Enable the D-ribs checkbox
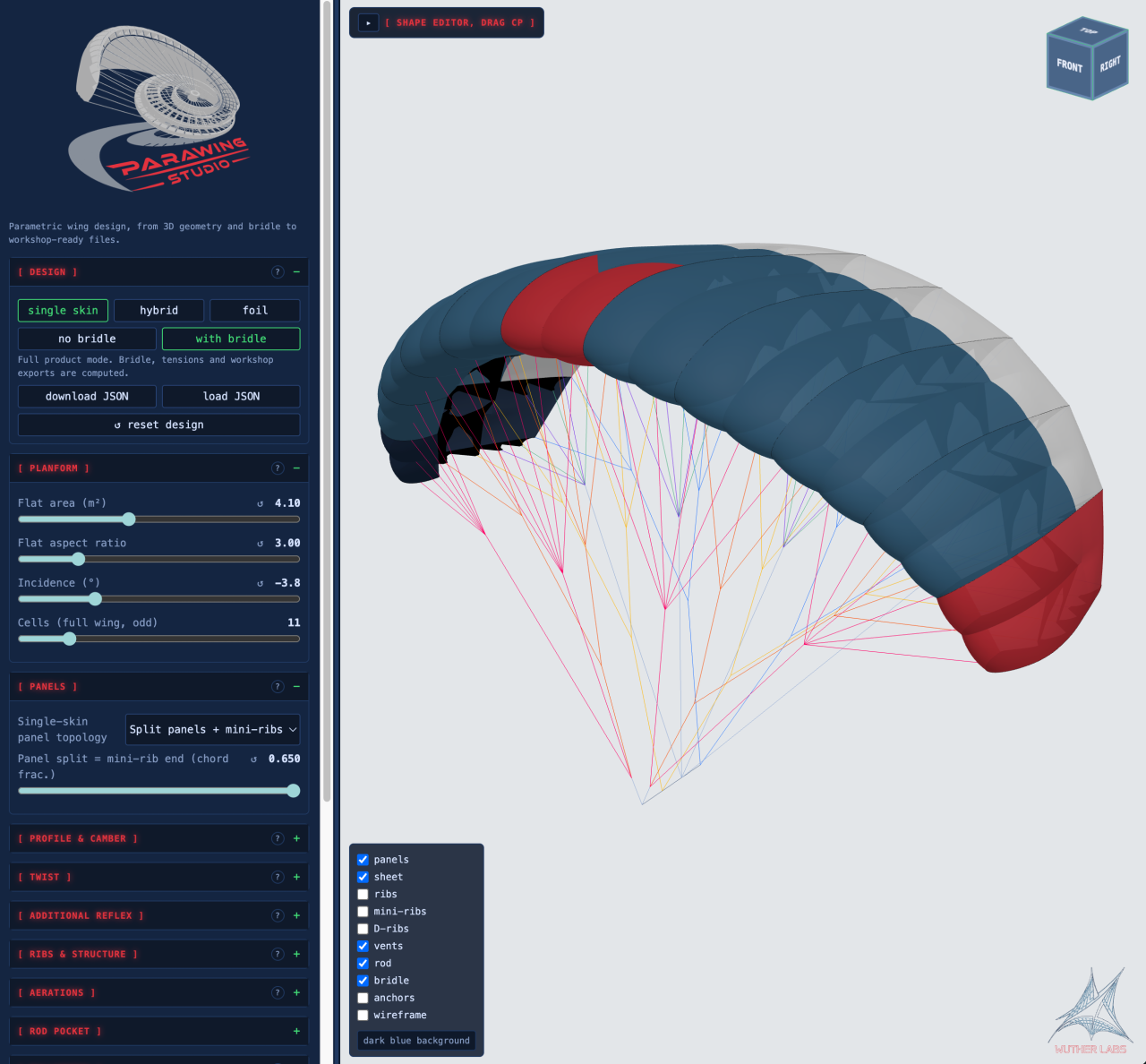 click(363, 929)
